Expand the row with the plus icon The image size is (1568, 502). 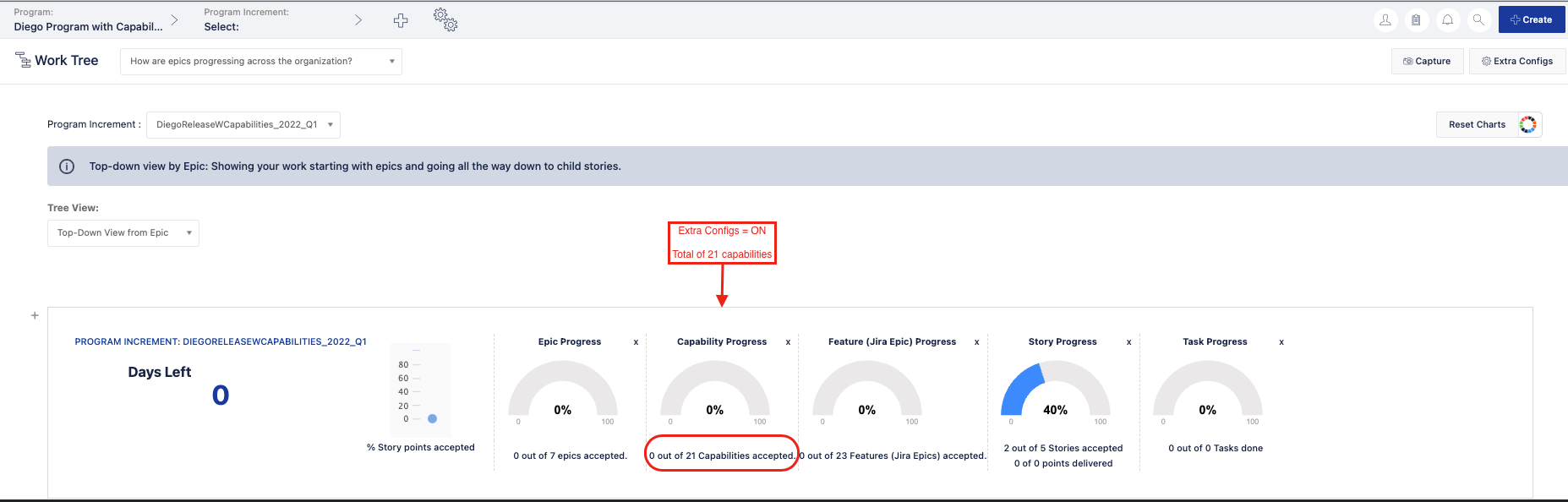[35, 315]
